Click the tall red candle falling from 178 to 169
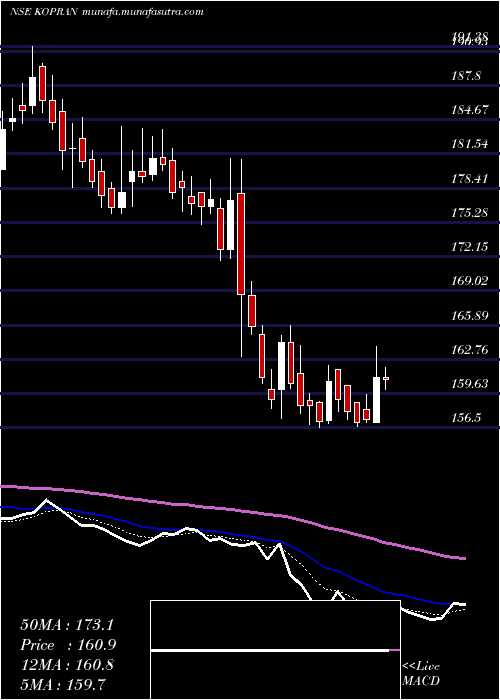 (x=241, y=244)
